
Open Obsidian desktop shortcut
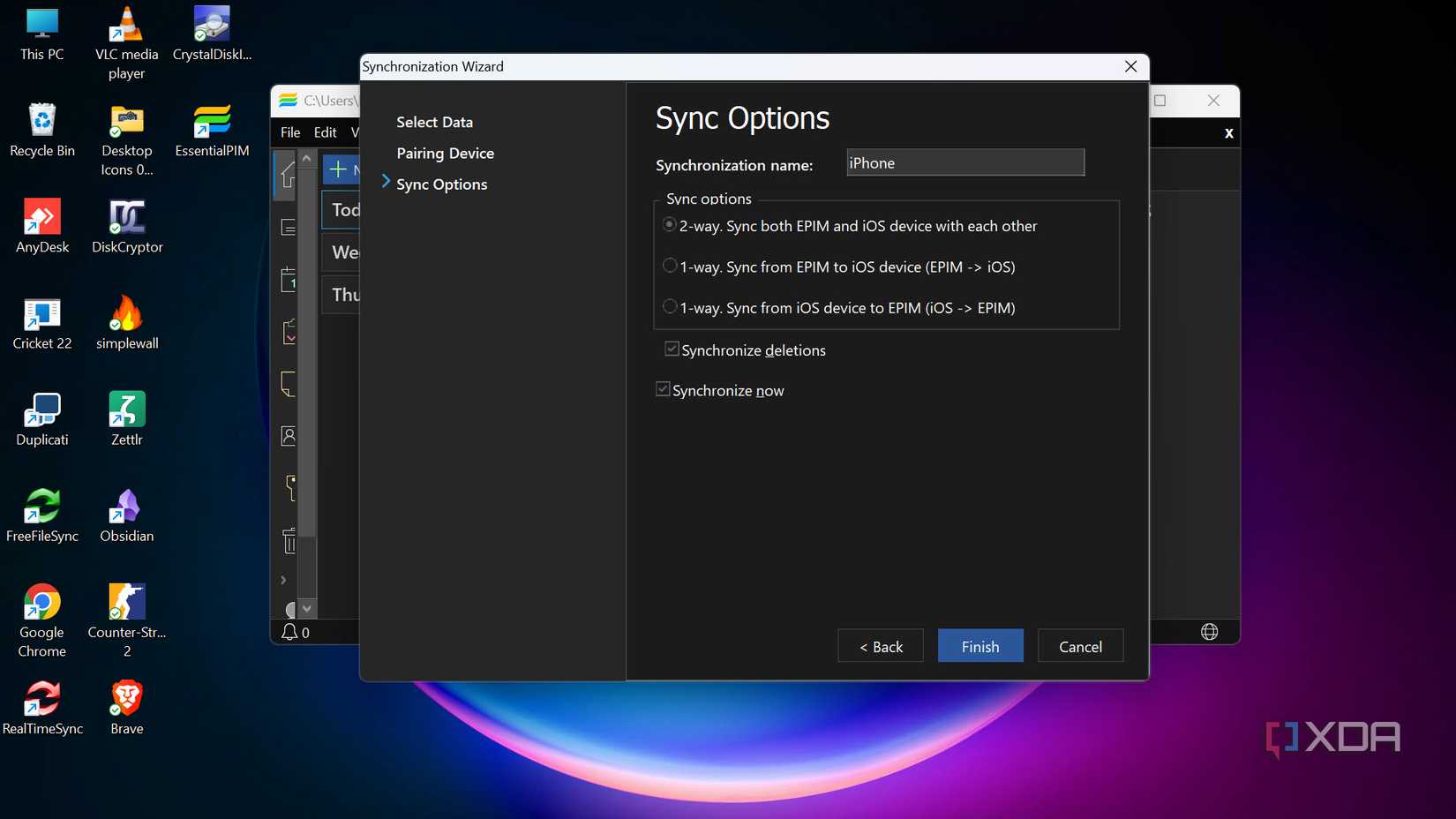coord(127,515)
